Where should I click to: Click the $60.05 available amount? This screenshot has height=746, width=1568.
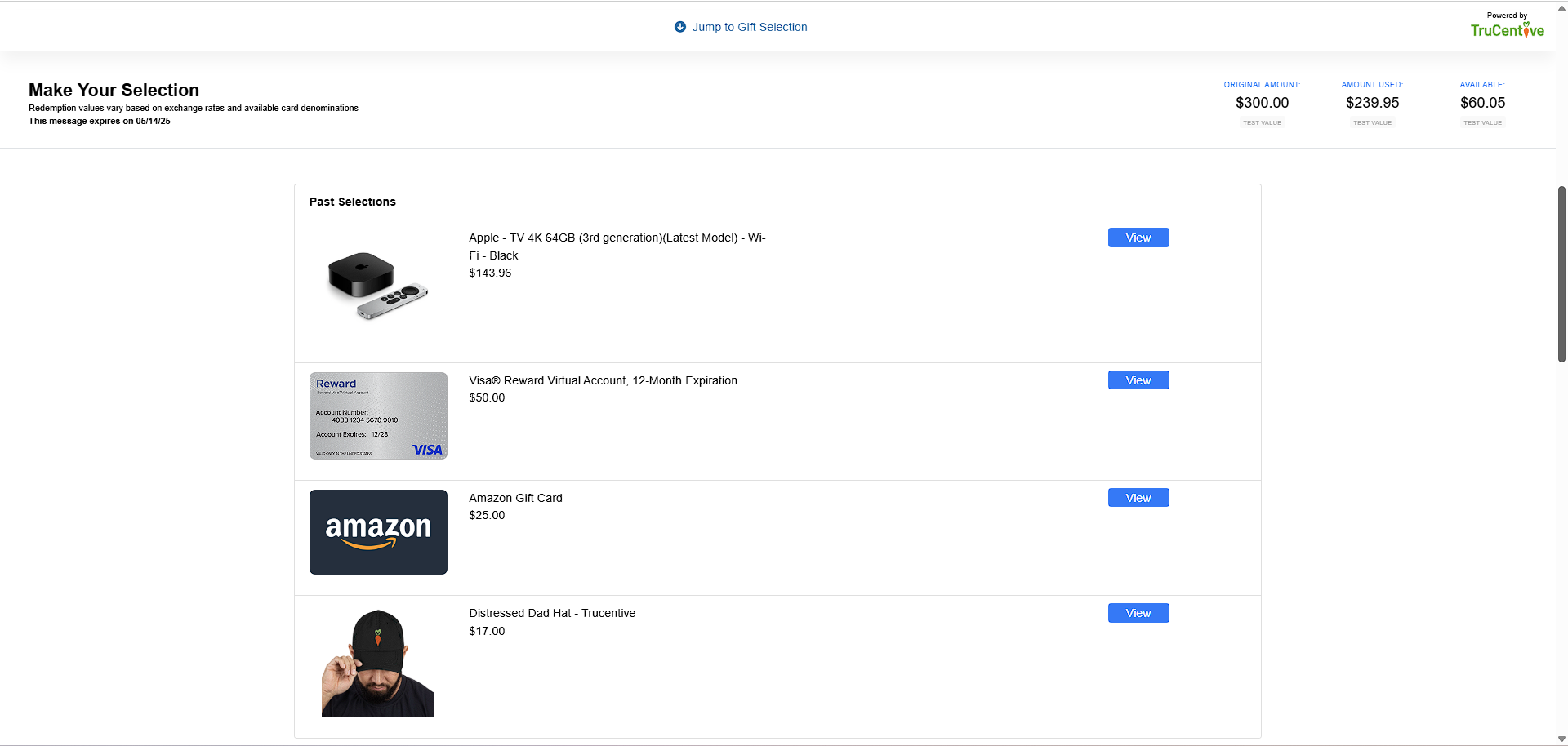click(x=1482, y=103)
